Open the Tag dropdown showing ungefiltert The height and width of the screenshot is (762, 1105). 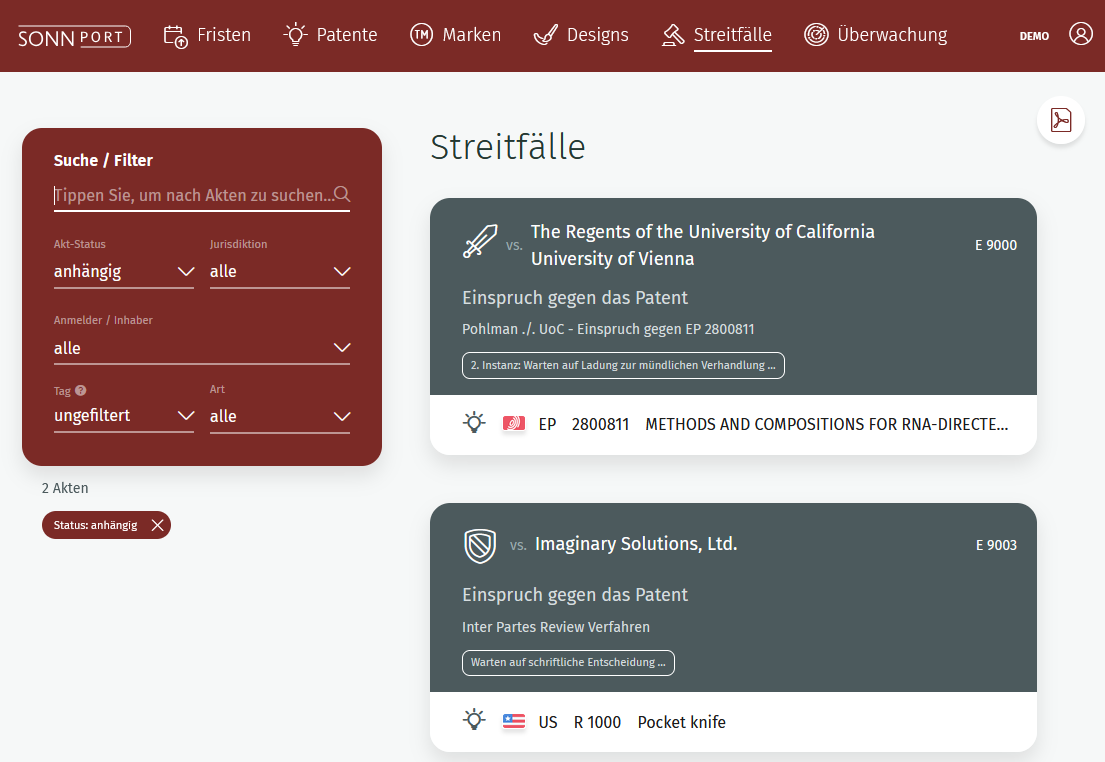pyautogui.click(x=123, y=416)
